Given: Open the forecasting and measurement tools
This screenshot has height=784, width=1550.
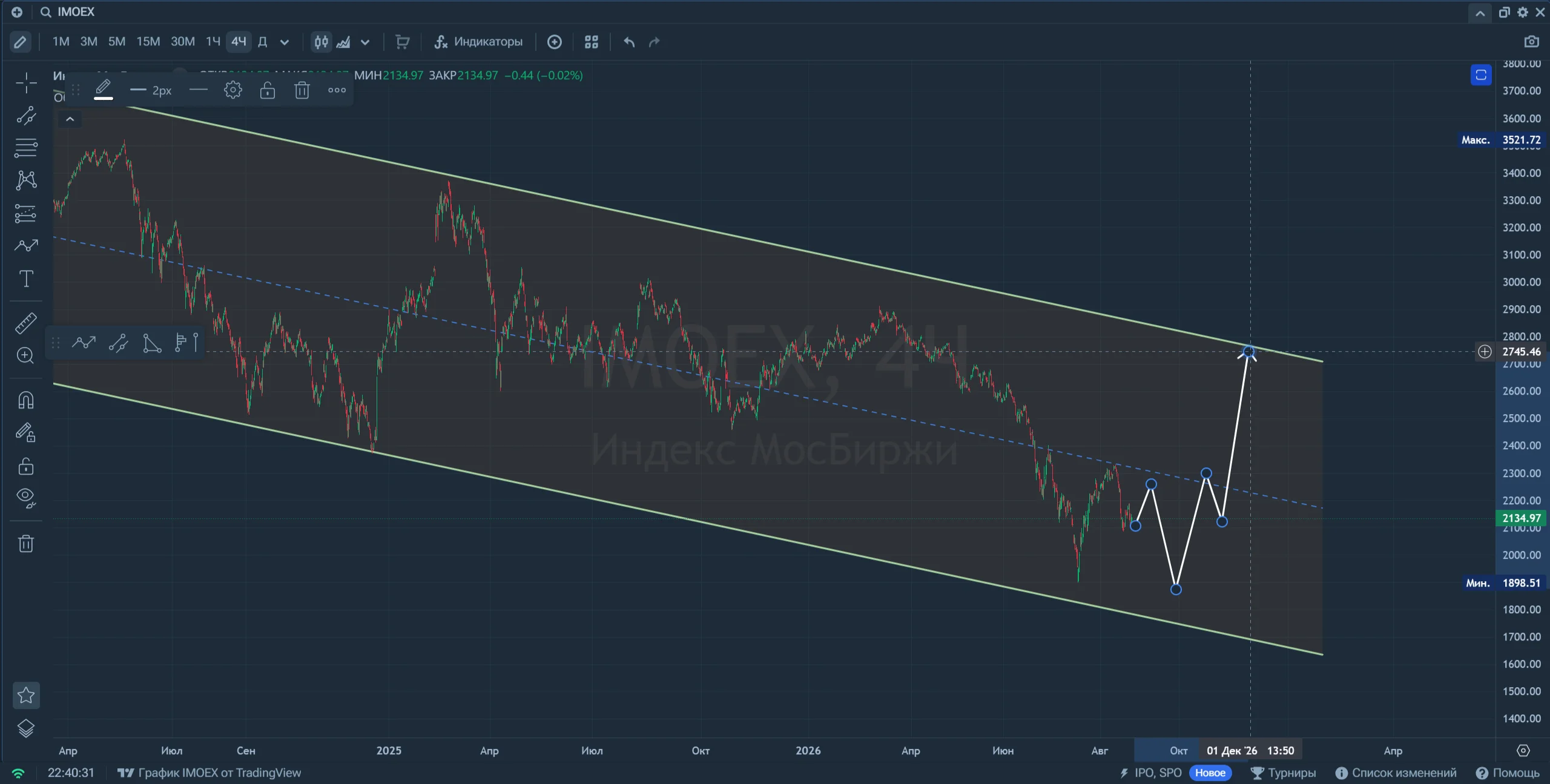Looking at the screenshot, I should 26,213.
